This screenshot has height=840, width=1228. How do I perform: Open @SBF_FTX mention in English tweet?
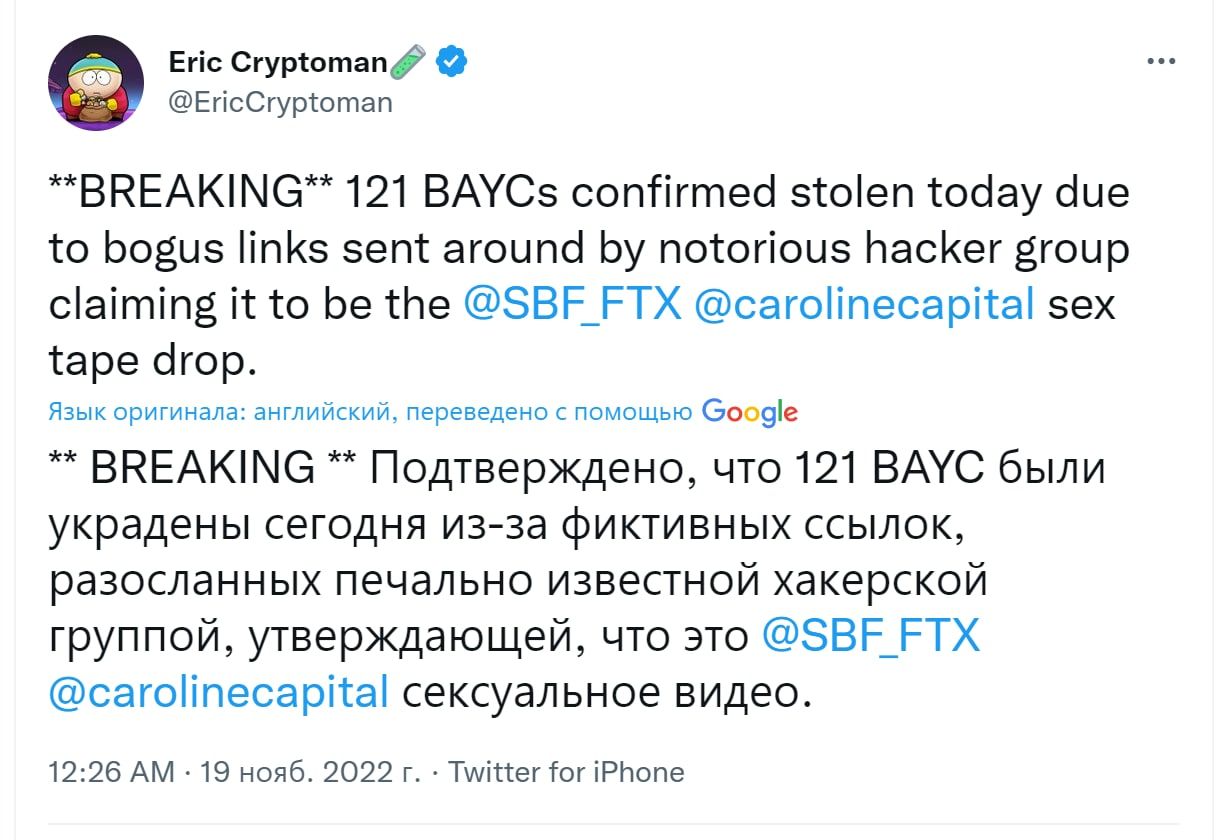tap(574, 304)
